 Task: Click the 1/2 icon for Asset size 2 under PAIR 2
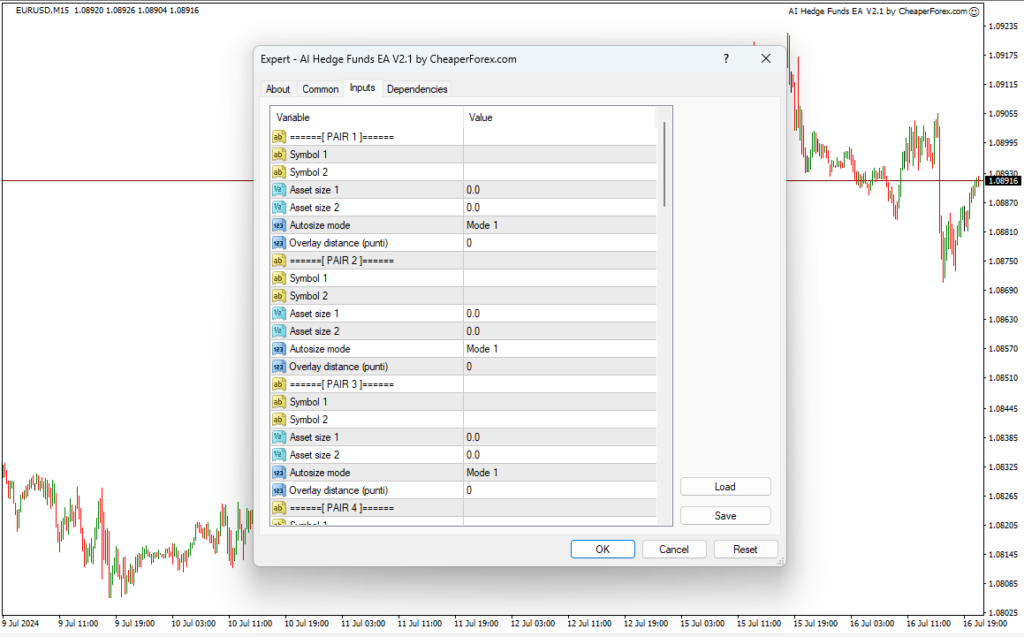pos(278,331)
